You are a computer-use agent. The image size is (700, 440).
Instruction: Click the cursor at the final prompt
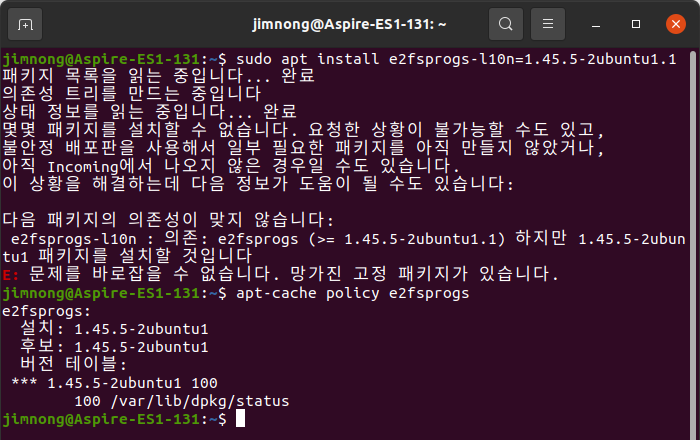[240, 419]
